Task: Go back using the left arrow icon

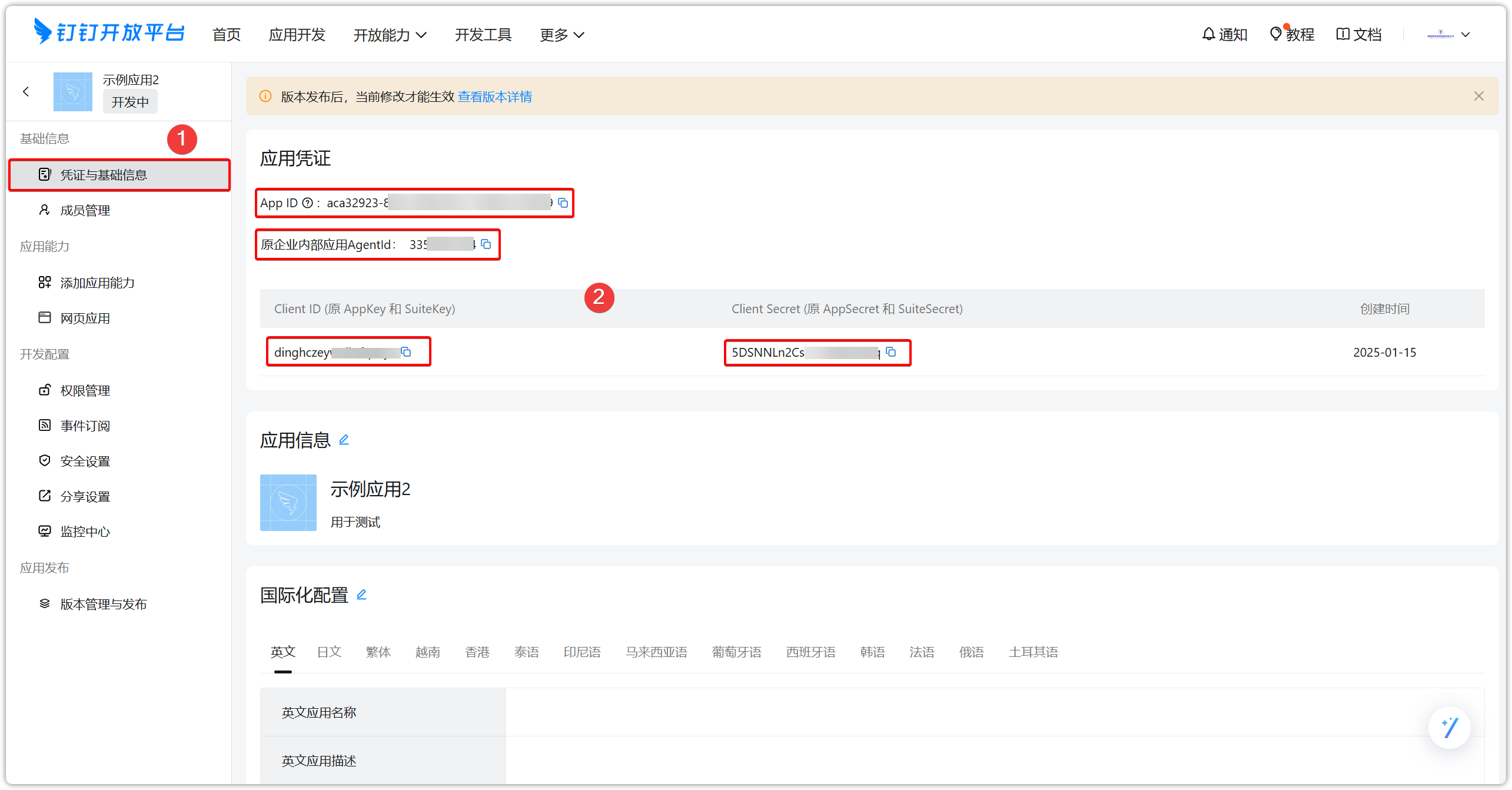Action: tap(26, 91)
